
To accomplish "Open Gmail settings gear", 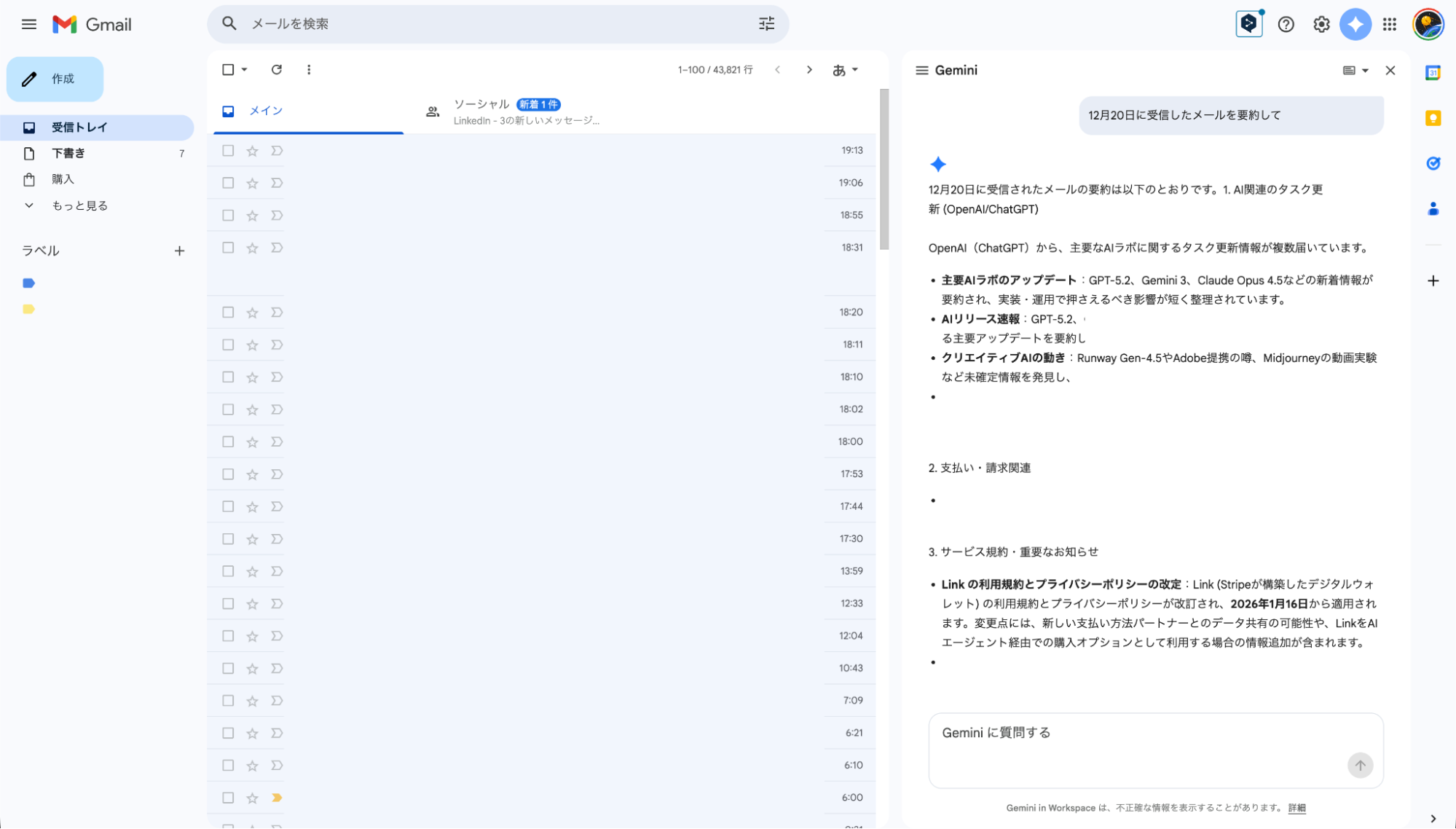I will coord(1321,23).
